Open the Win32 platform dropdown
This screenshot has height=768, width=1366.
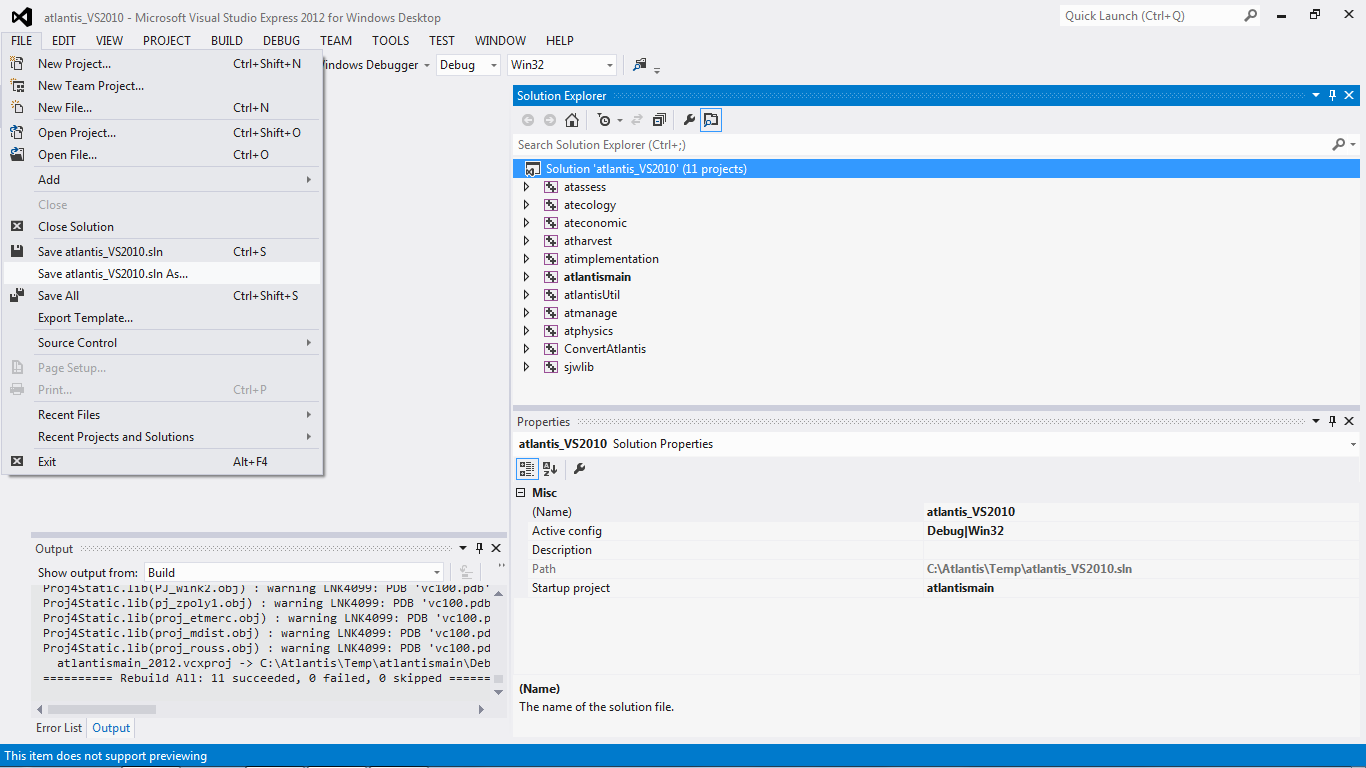[562, 65]
